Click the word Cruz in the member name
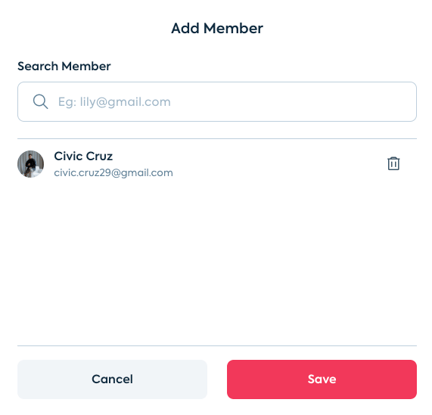432x415 pixels. point(97,156)
